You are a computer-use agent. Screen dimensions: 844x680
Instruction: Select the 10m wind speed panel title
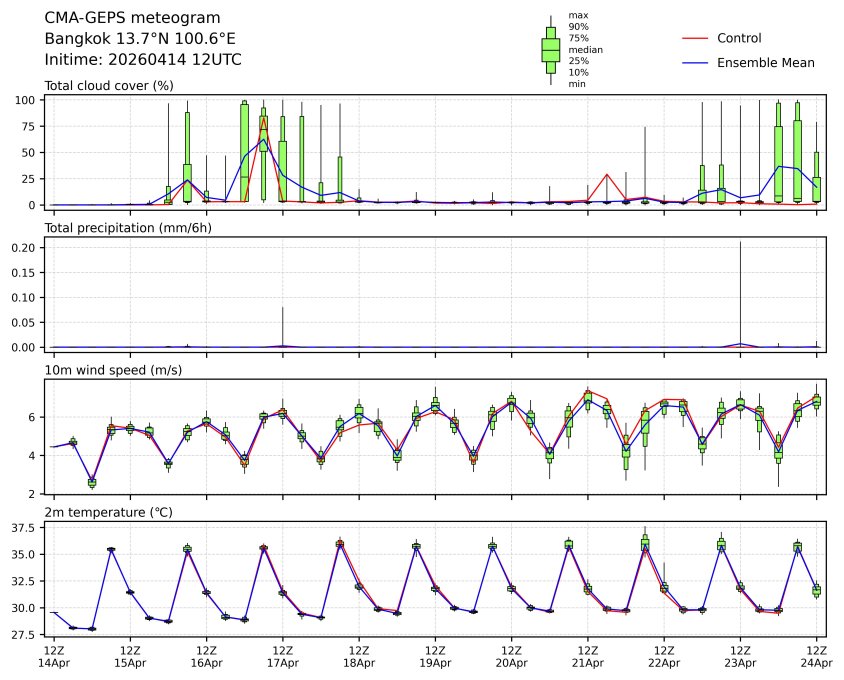click(x=110, y=371)
